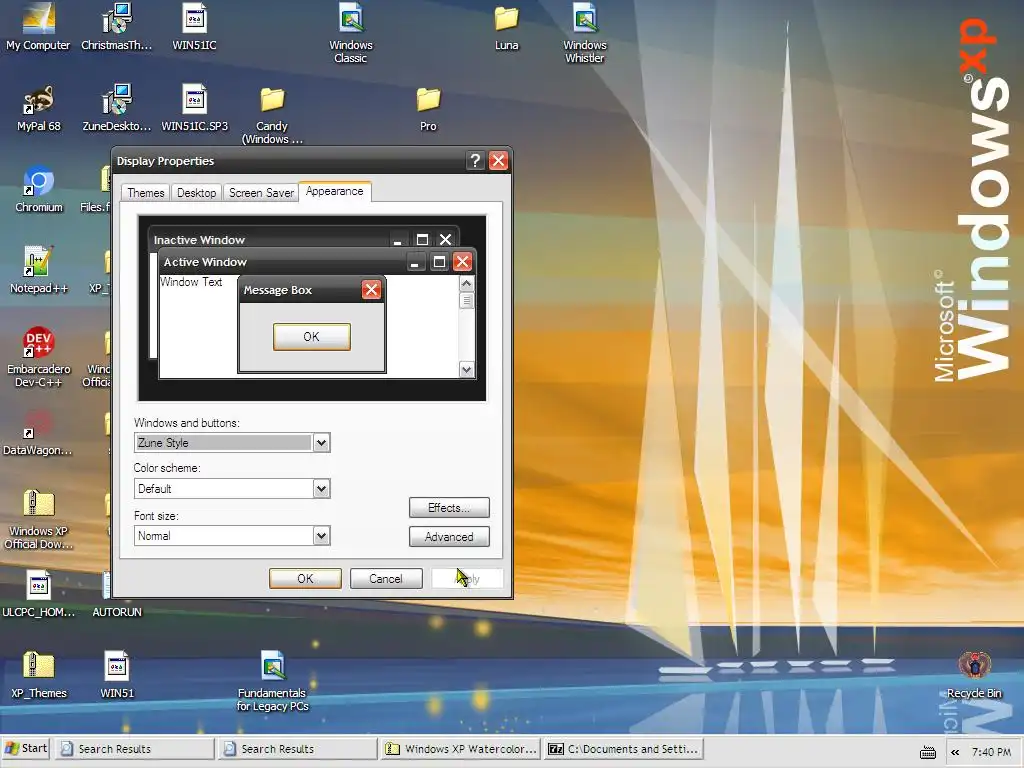Click the on-screen keyboard tray icon

(x=927, y=753)
